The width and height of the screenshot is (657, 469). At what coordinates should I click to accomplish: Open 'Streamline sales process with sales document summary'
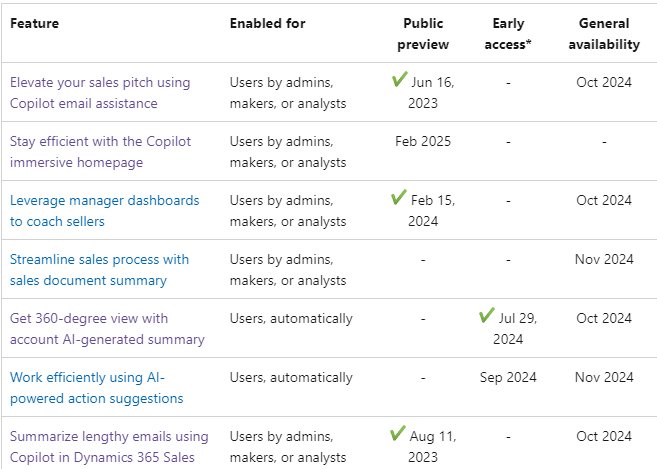pyautogui.click(x=99, y=270)
